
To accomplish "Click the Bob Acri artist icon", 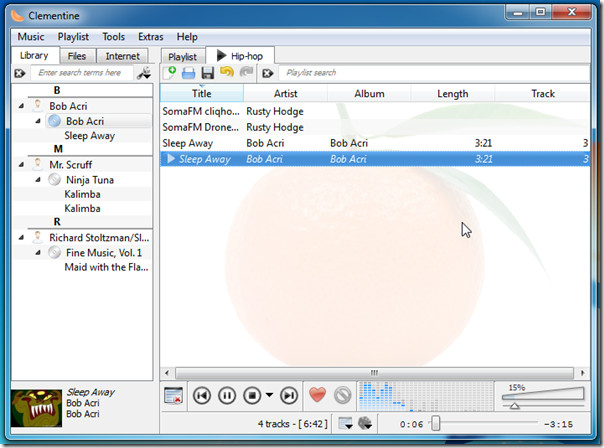I will (38, 106).
